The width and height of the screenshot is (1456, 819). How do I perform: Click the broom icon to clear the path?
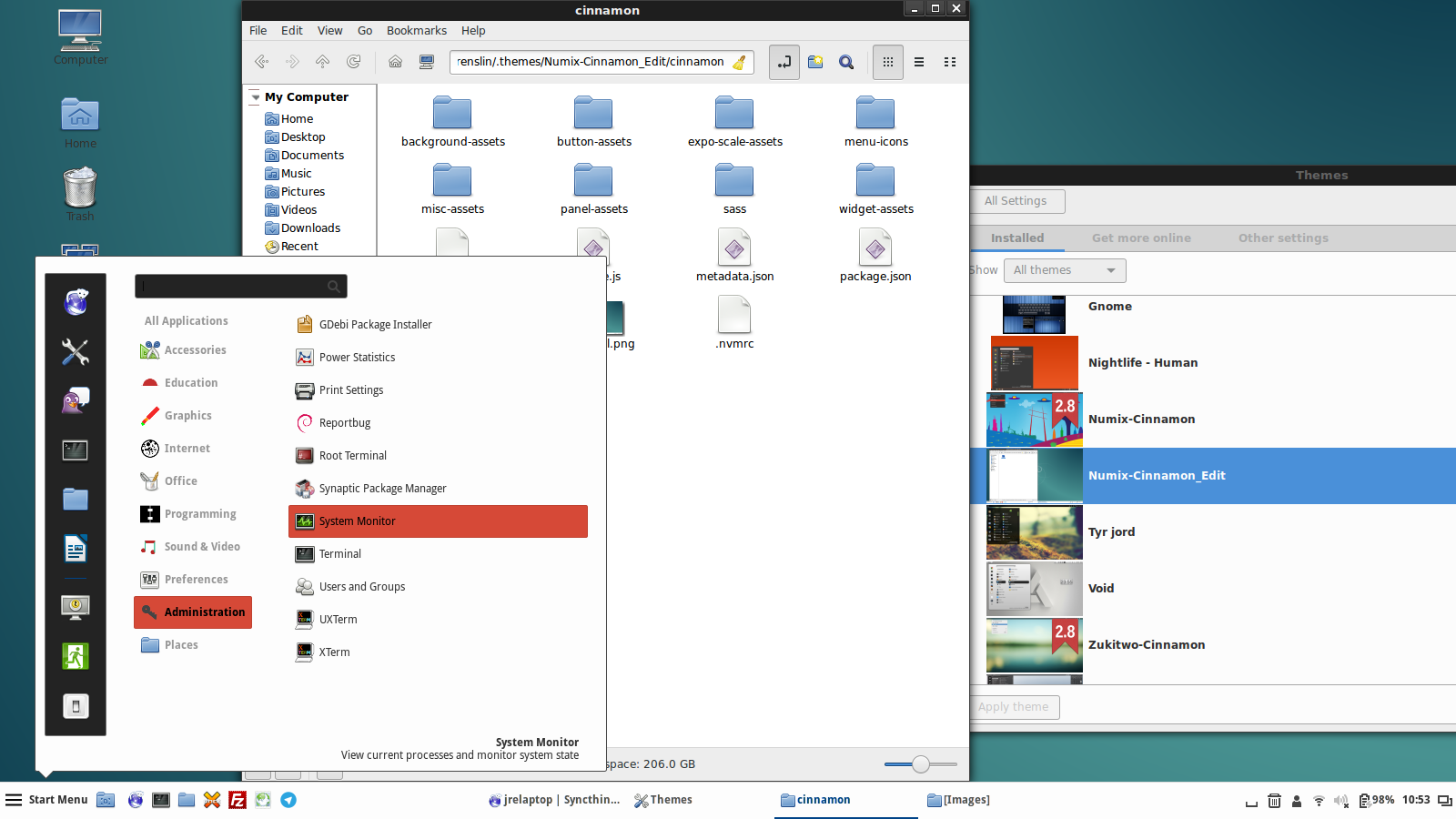(x=739, y=62)
